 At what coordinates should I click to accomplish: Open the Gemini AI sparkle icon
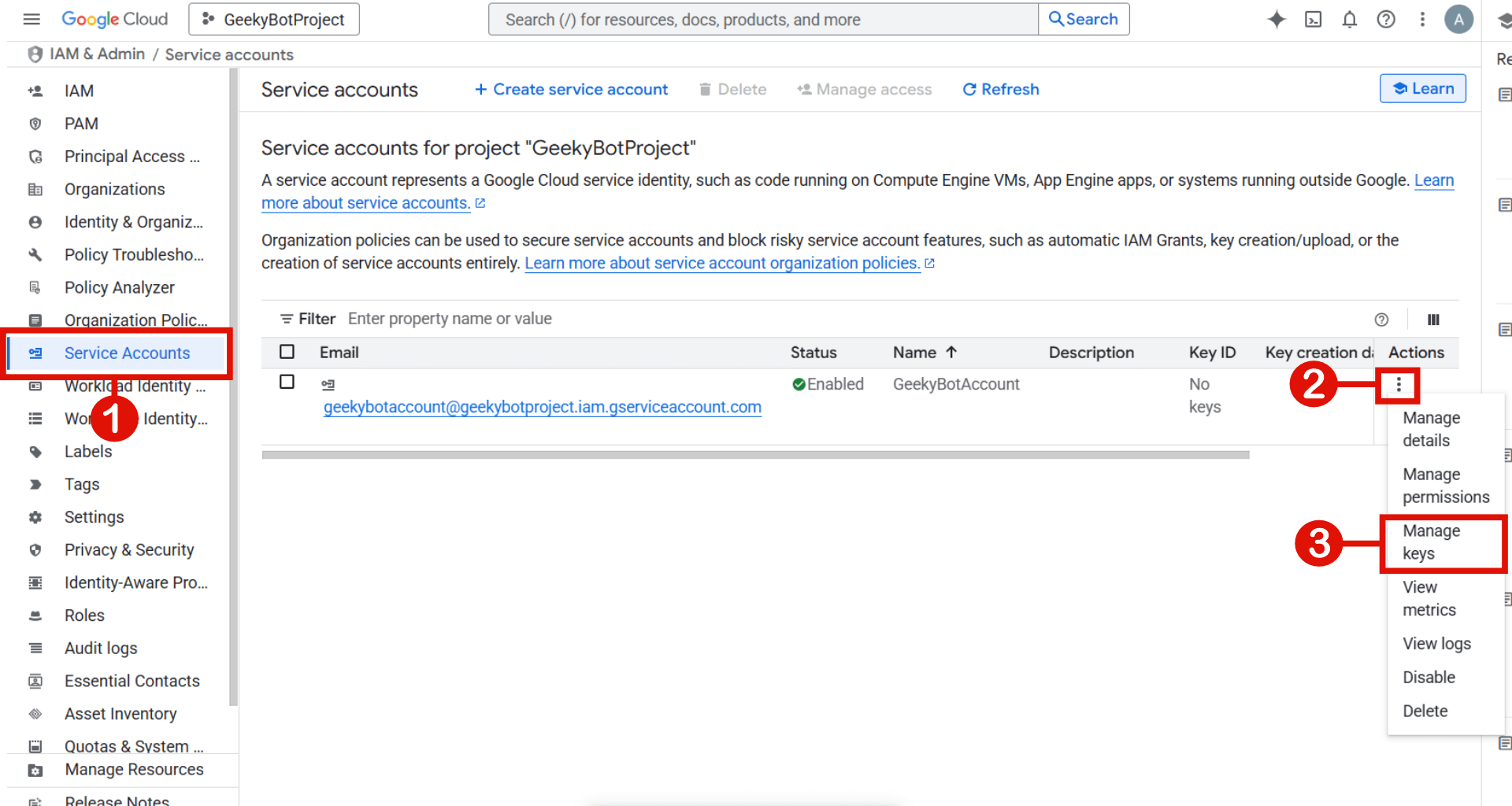[x=1277, y=19]
